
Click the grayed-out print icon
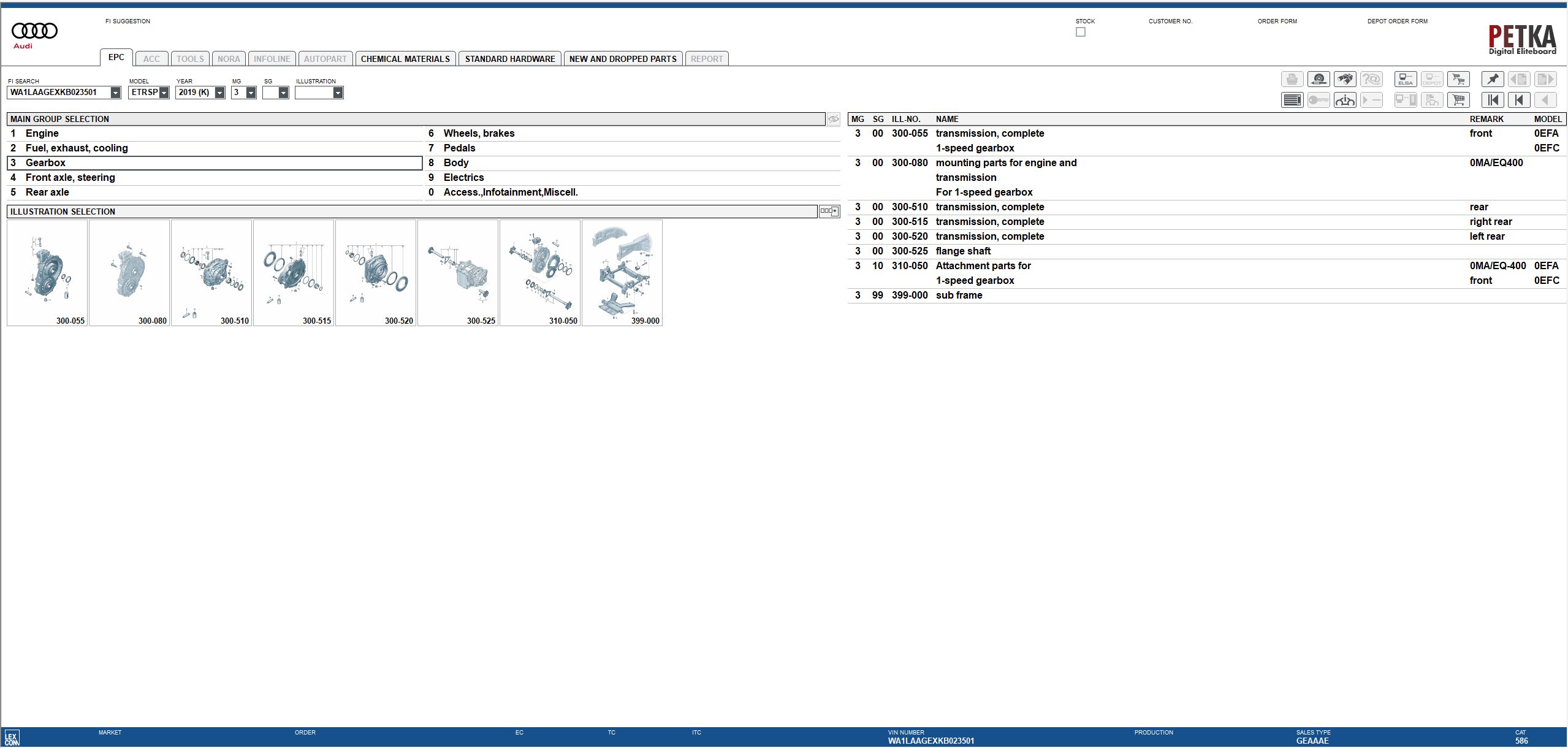click(x=1292, y=79)
